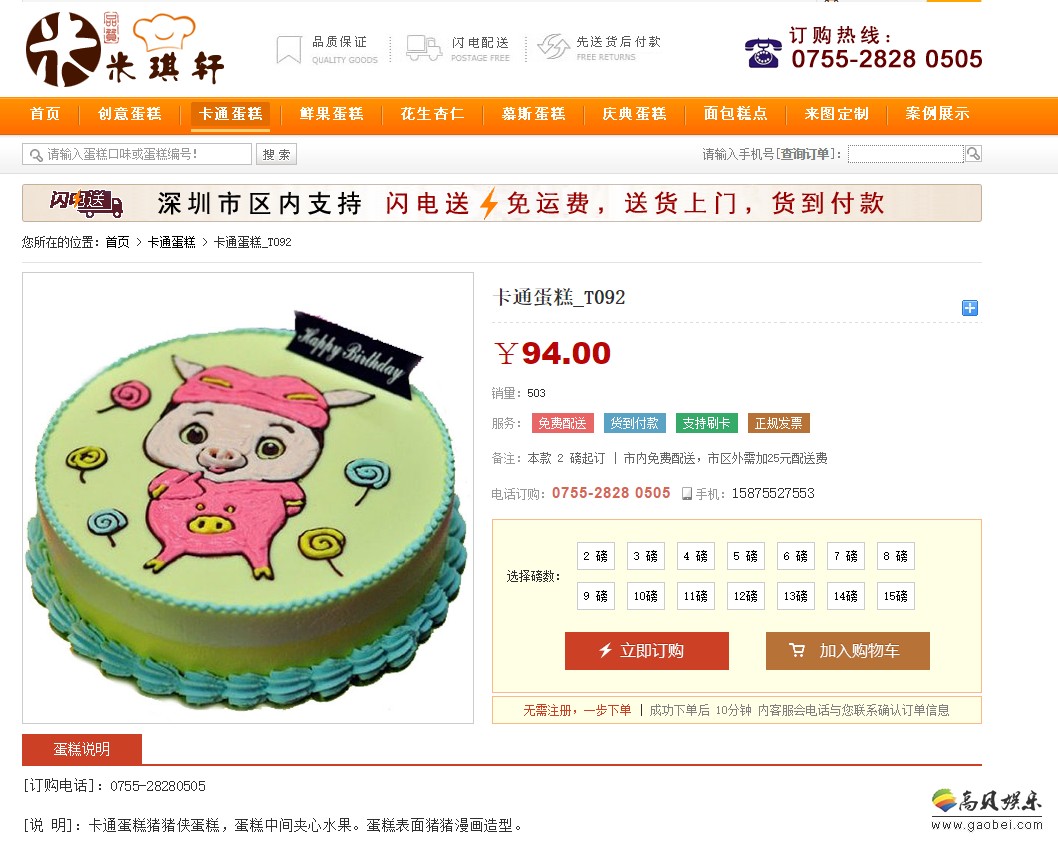Switch to the 蛋糕说明 tab
Image resolution: width=1058 pixels, height=848 pixels.
[x=82, y=749]
